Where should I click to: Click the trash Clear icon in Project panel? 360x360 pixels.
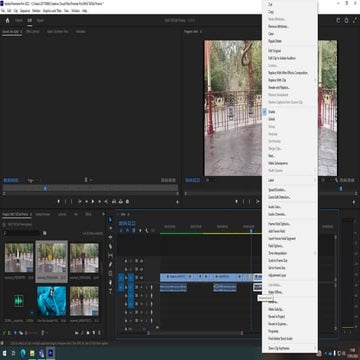[99, 333]
